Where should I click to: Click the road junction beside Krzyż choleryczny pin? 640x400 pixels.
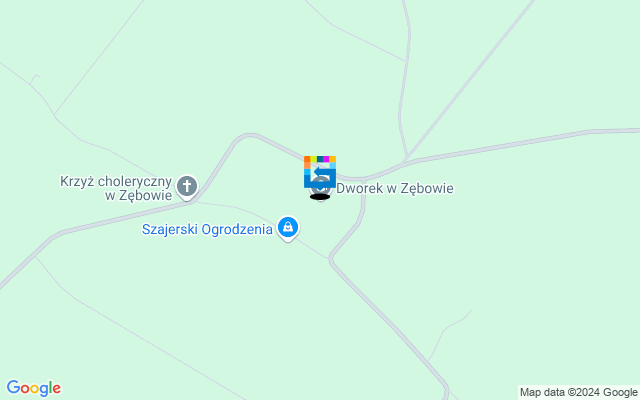click(195, 201)
